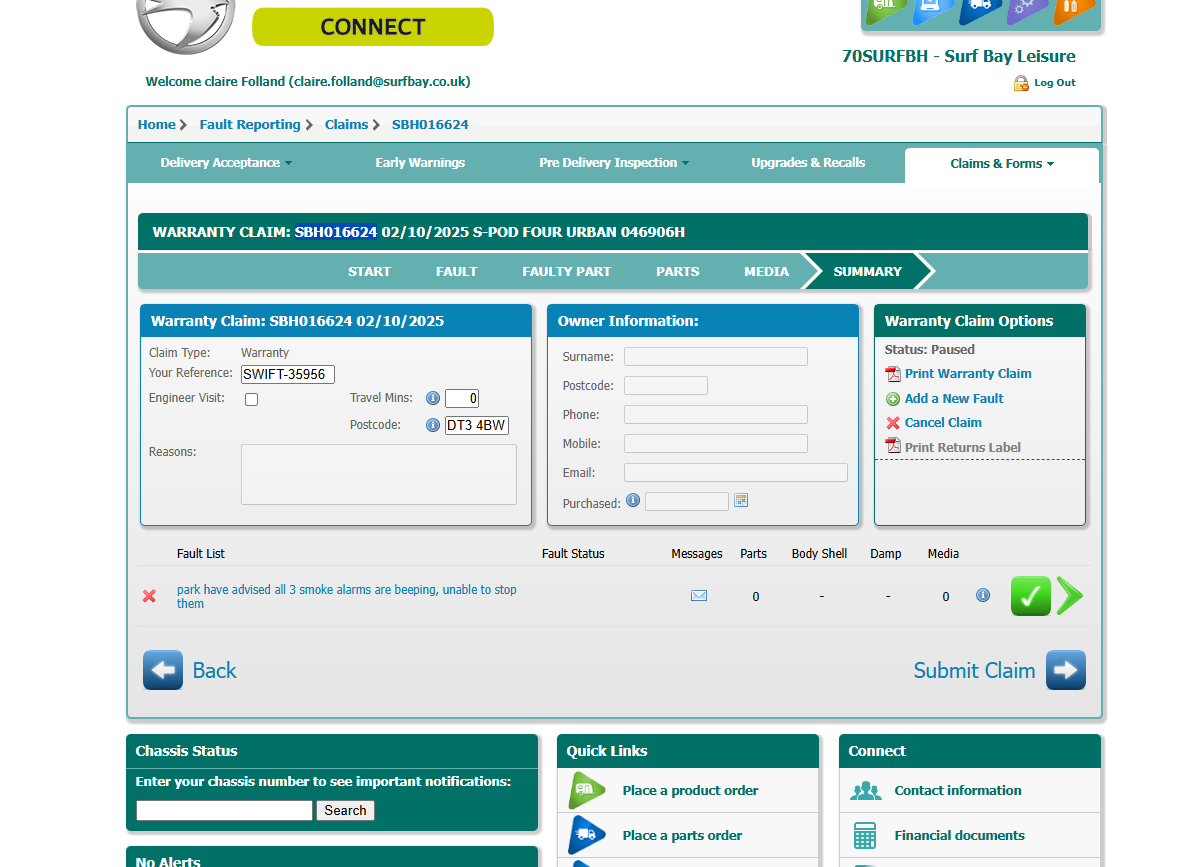Click the Travel Mins info icon

click(433, 398)
